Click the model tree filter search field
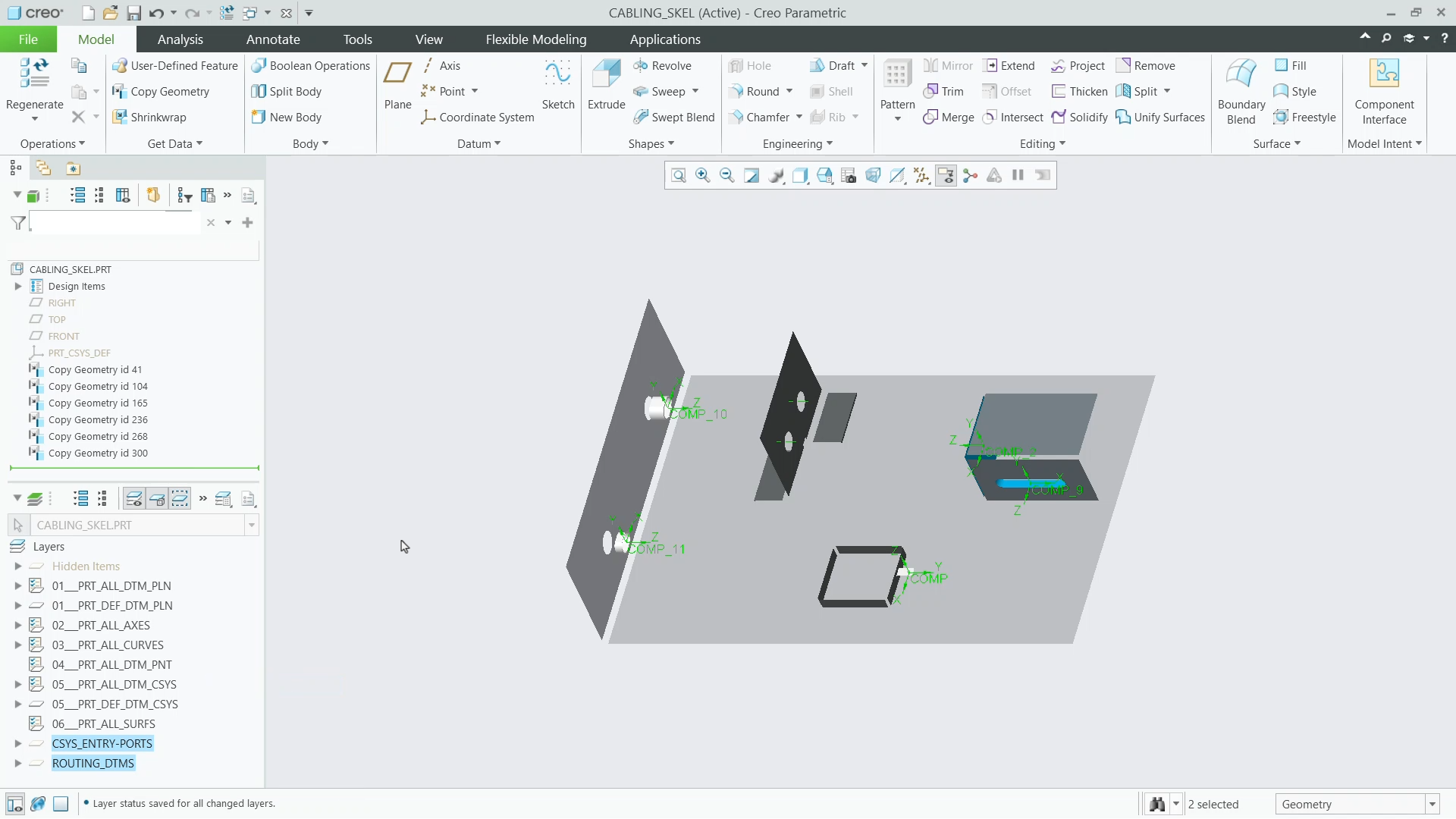The image size is (1456, 819). click(115, 223)
